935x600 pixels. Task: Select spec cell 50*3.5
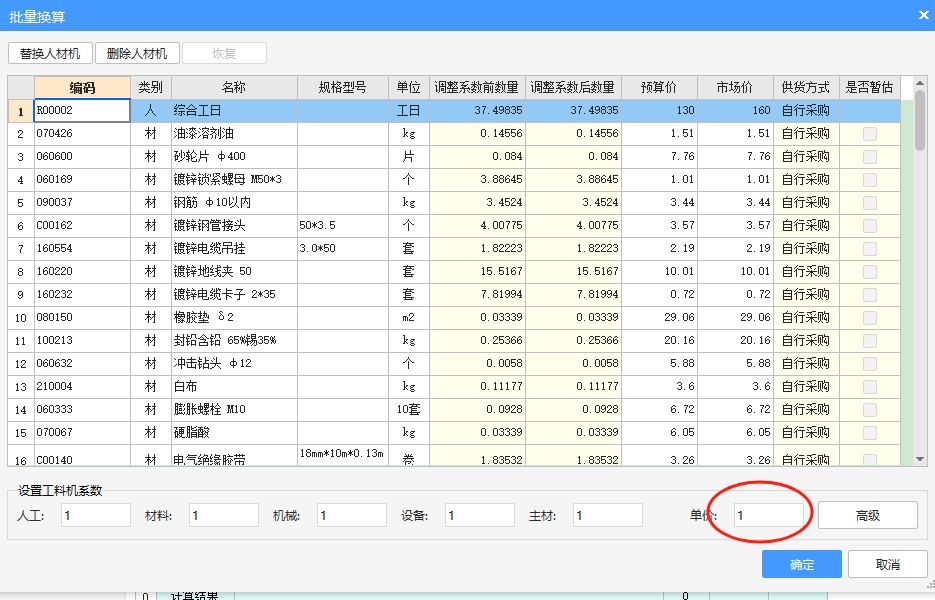point(342,225)
